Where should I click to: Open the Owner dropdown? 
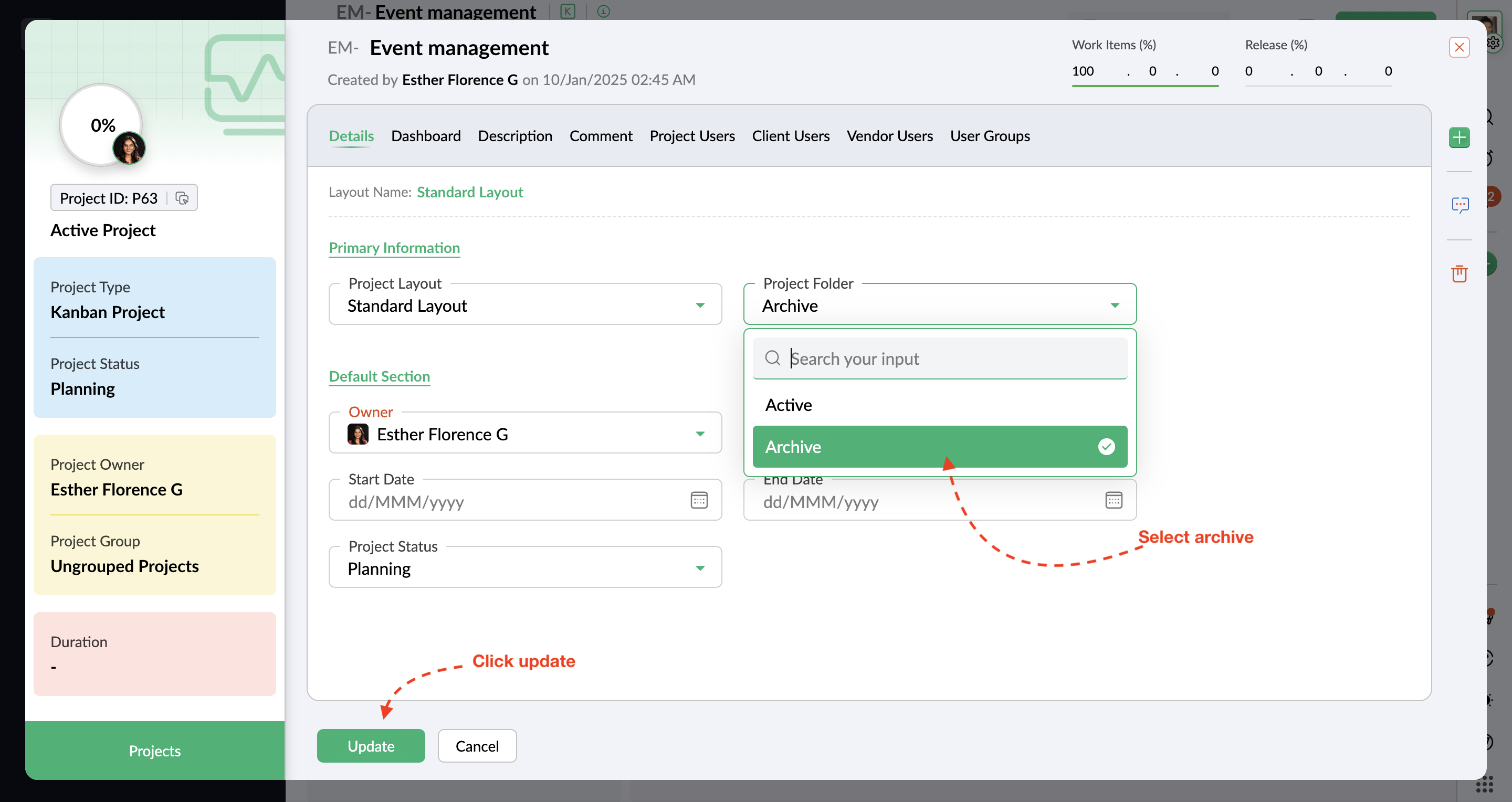pyautogui.click(x=700, y=434)
